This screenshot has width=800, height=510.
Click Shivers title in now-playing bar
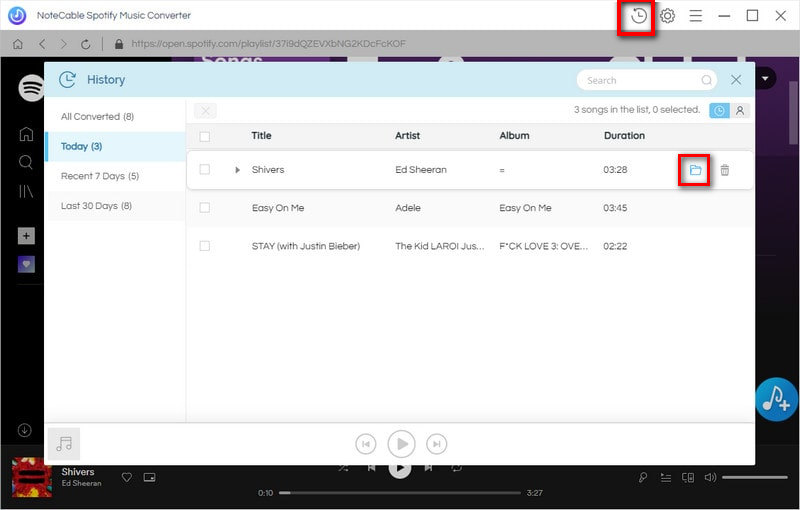(78, 472)
